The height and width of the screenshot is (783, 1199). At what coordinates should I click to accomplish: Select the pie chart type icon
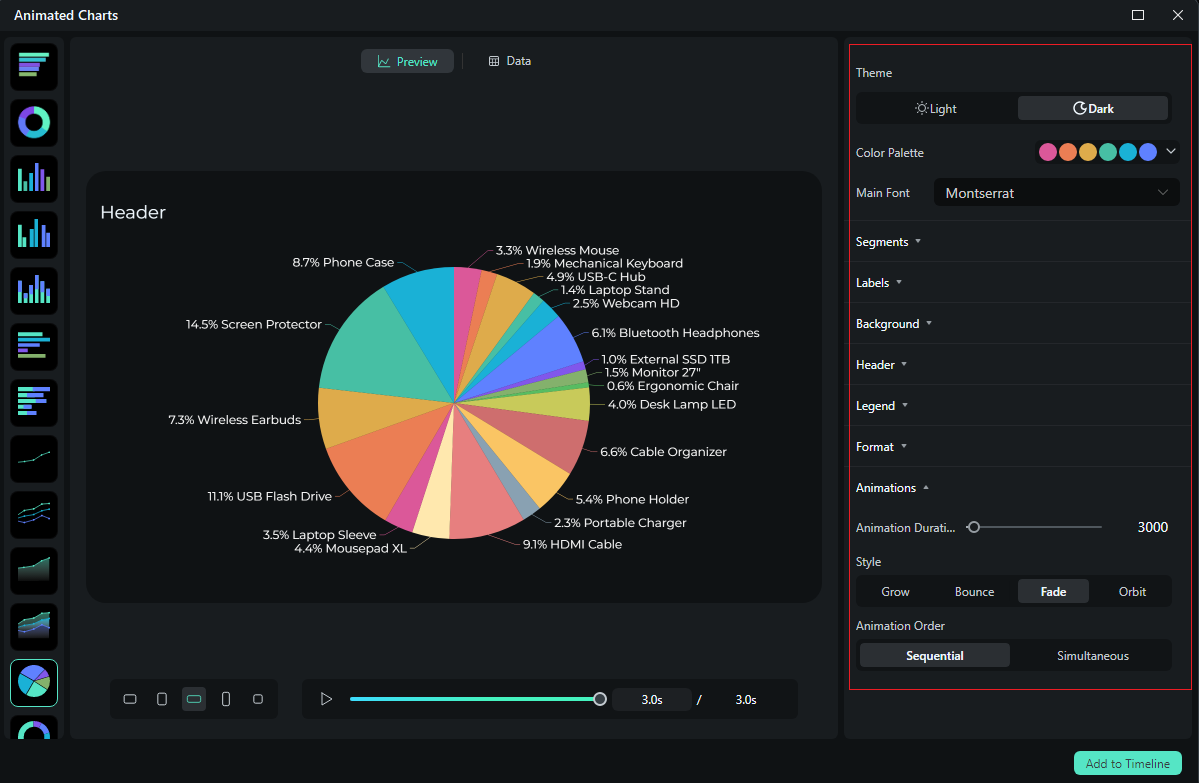(x=33, y=682)
